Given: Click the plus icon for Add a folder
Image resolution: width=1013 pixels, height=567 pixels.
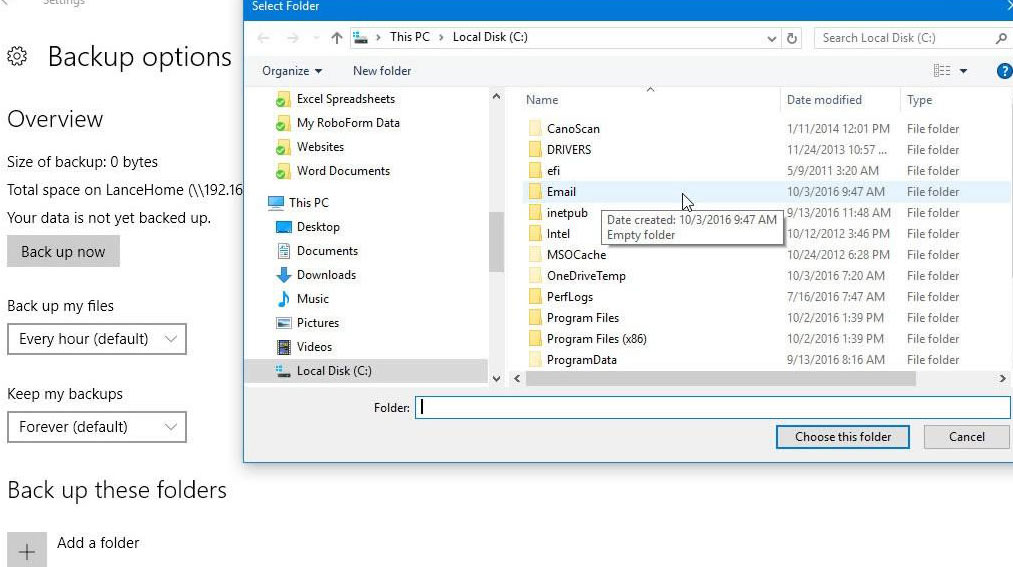Looking at the screenshot, I should 27,551.
